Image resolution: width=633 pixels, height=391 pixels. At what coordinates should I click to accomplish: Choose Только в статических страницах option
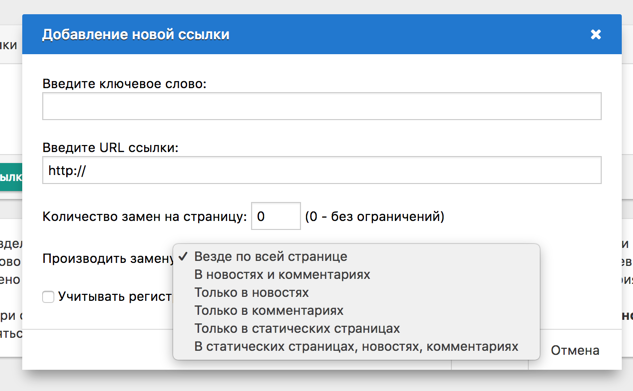pos(356,328)
